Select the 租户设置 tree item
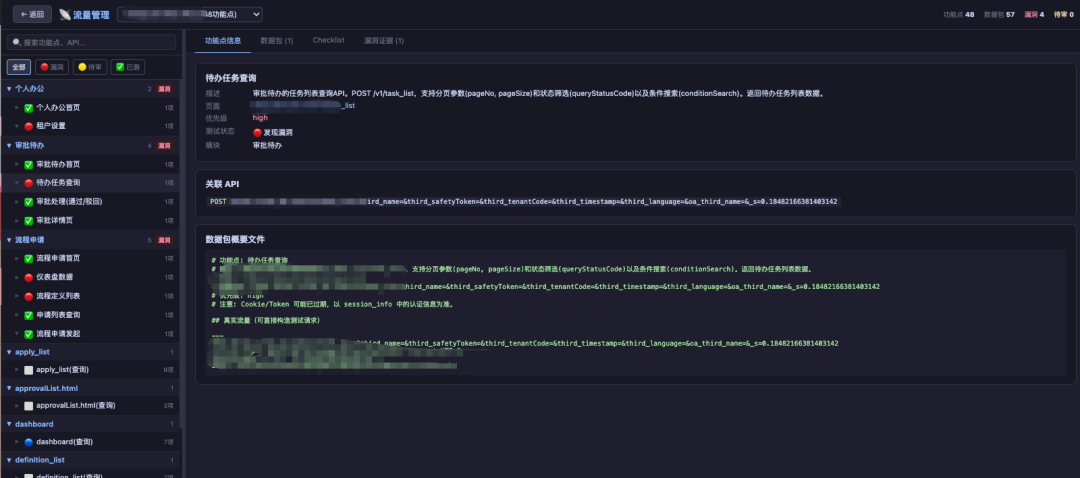Screen dimensions: 1080x478 [92, 126]
